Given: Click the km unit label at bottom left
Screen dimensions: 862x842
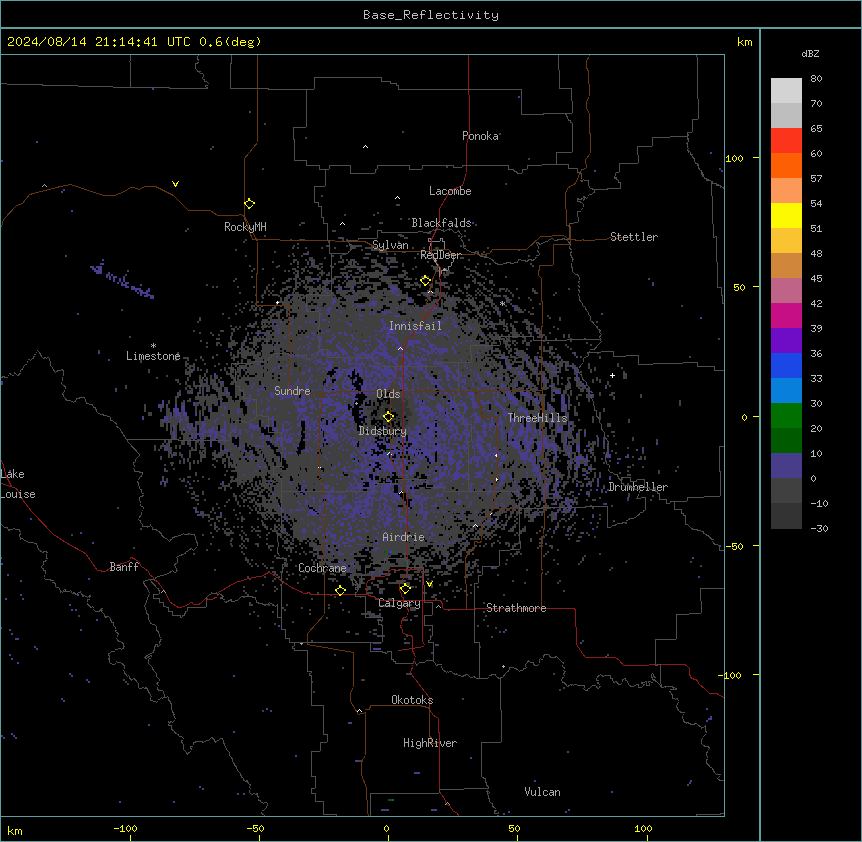Looking at the screenshot, I should pyautogui.click(x=15, y=830).
